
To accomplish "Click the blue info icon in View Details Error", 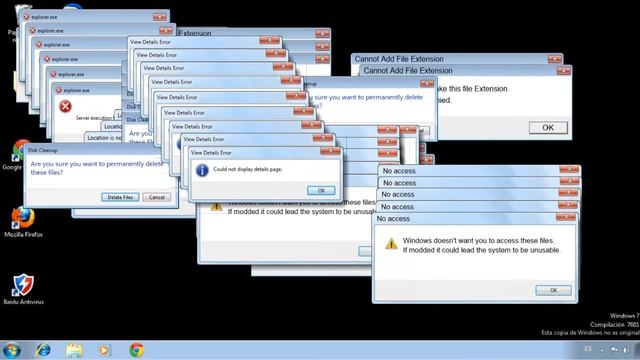I will coord(202,170).
